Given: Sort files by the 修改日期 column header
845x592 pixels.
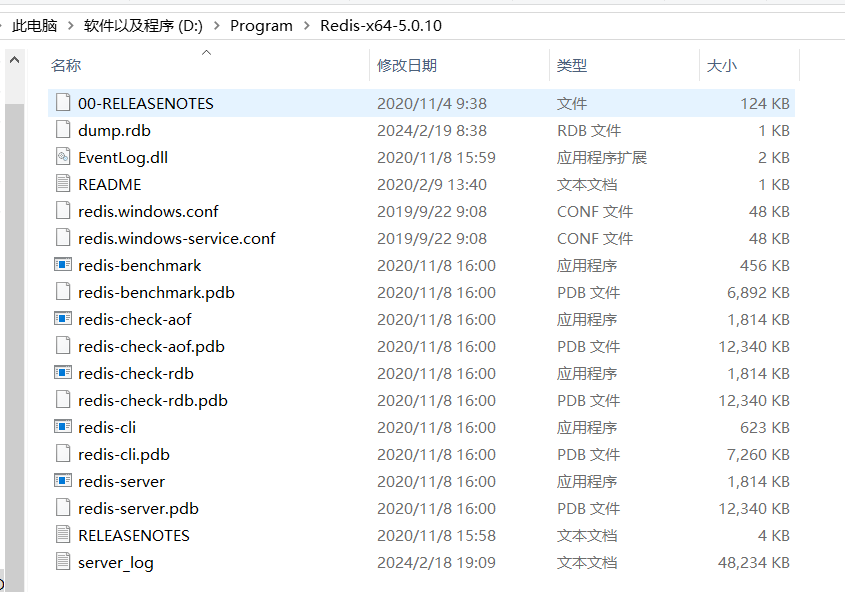Looking at the screenshot, I should pos(407,66).
